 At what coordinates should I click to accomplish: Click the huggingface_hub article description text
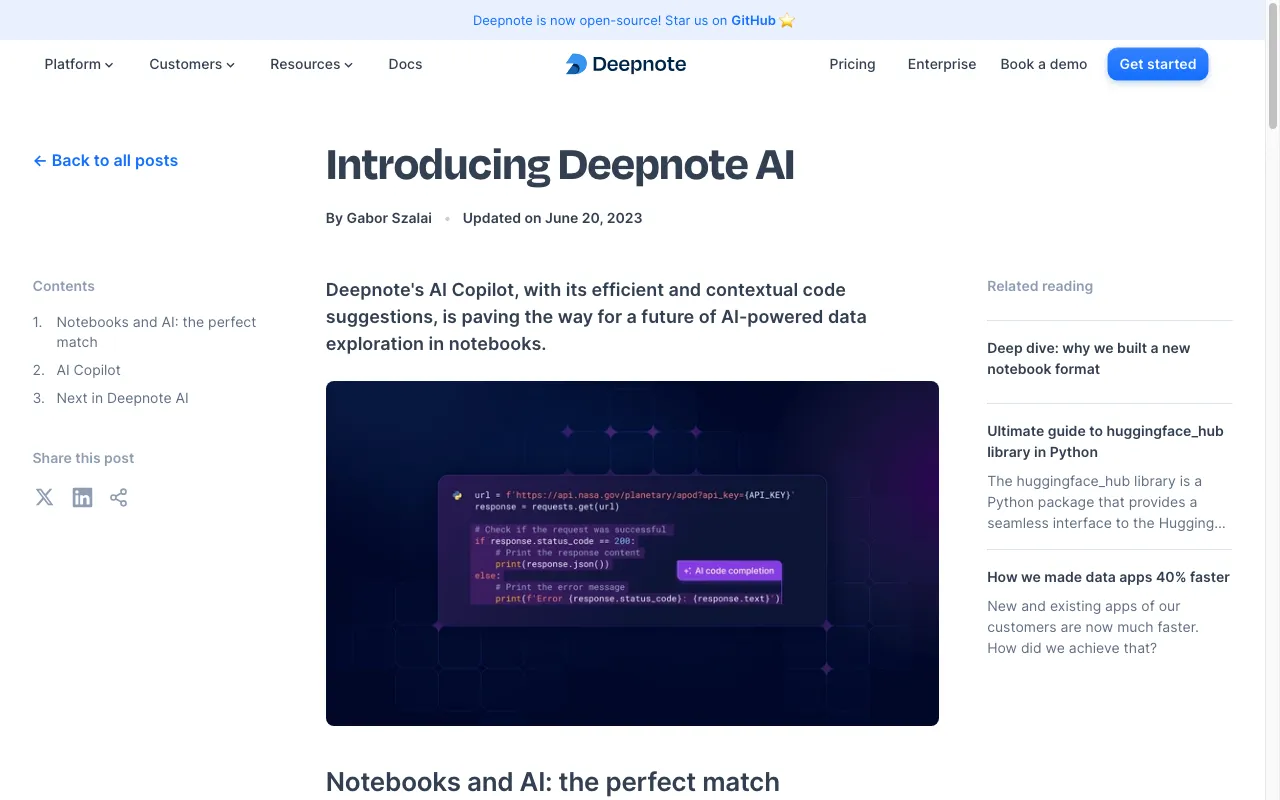[1106, 502]
